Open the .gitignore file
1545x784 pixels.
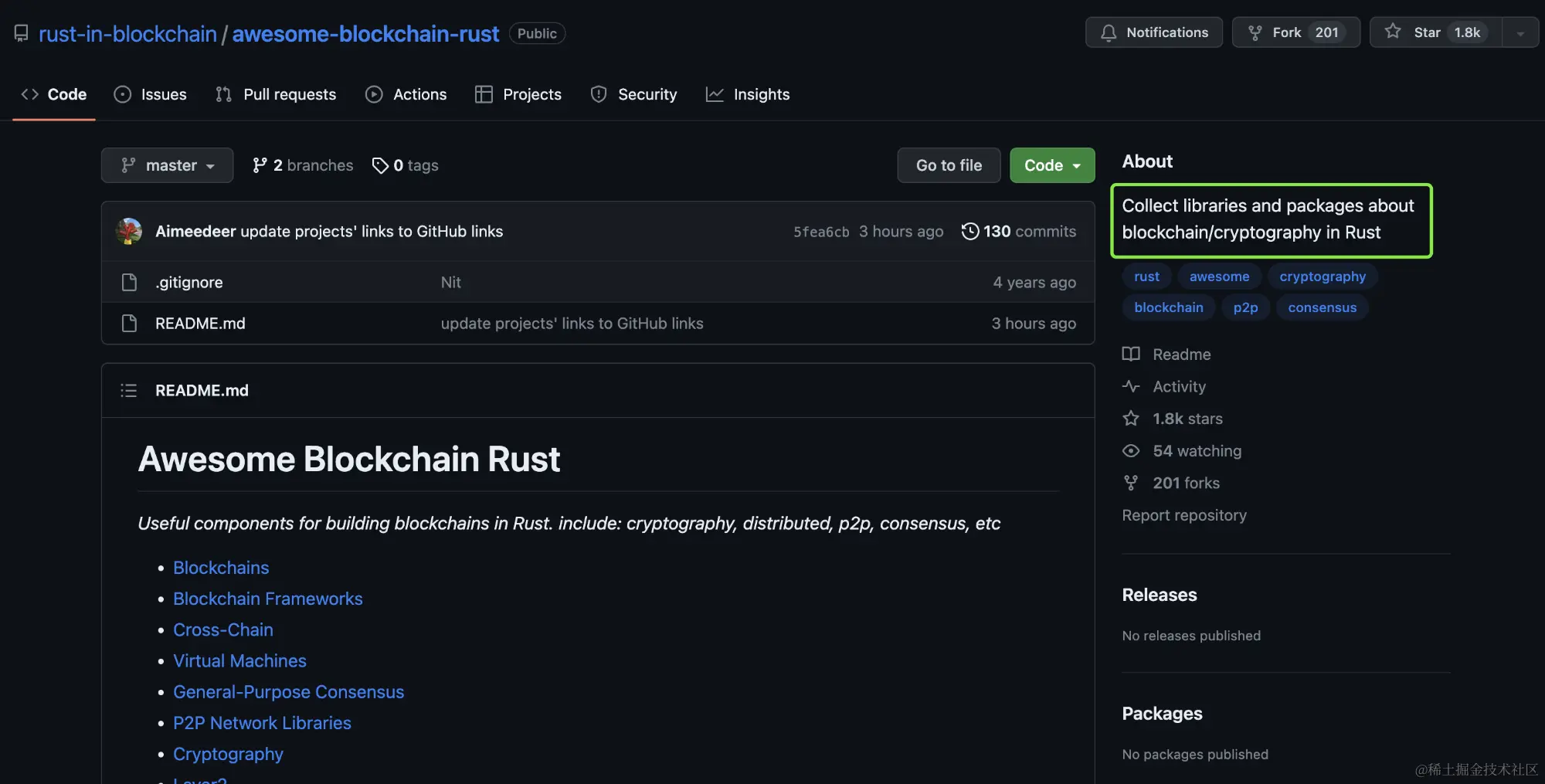189,282
